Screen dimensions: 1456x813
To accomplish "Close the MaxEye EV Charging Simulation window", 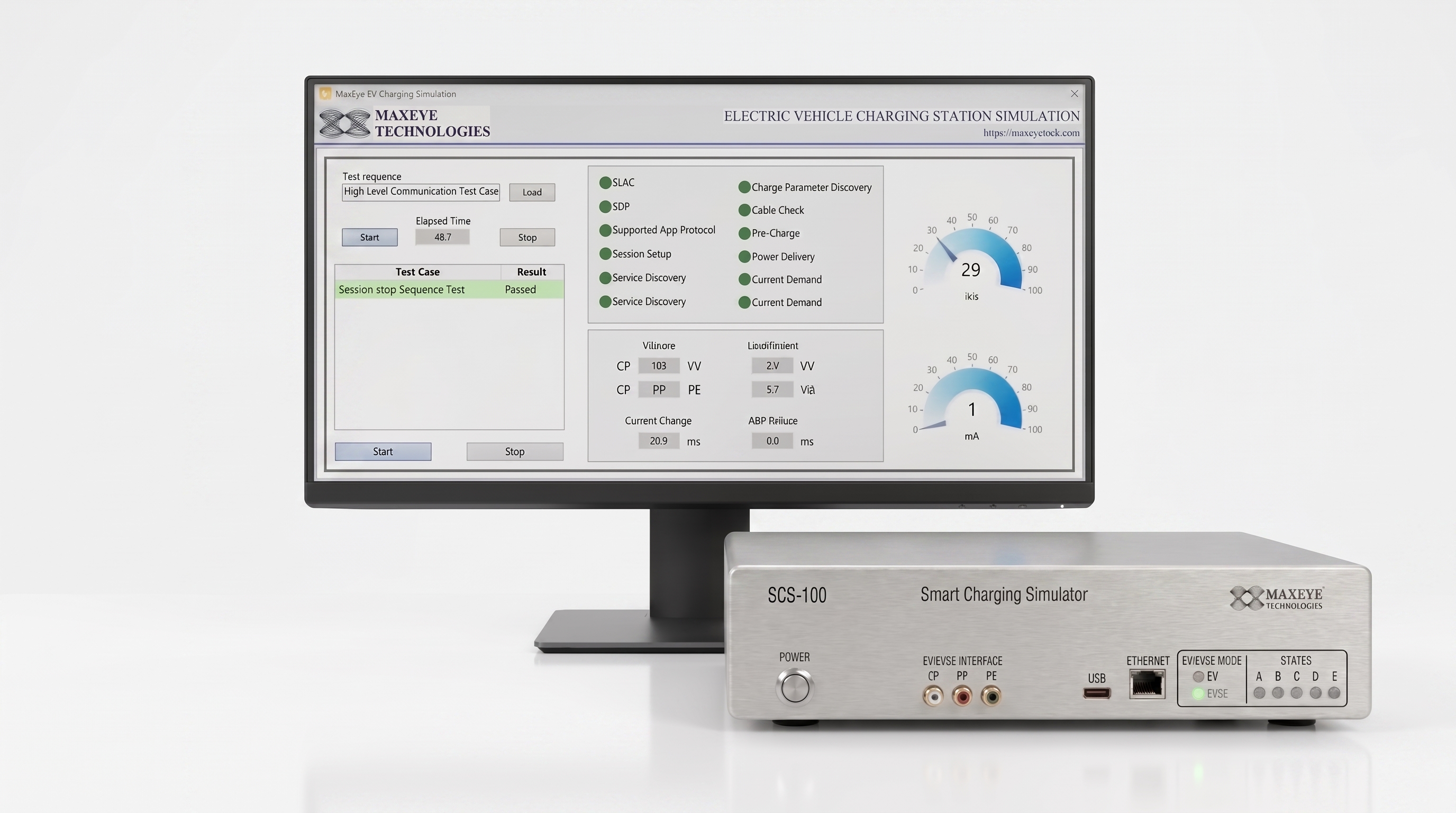I will click(x=1074, y=94).
